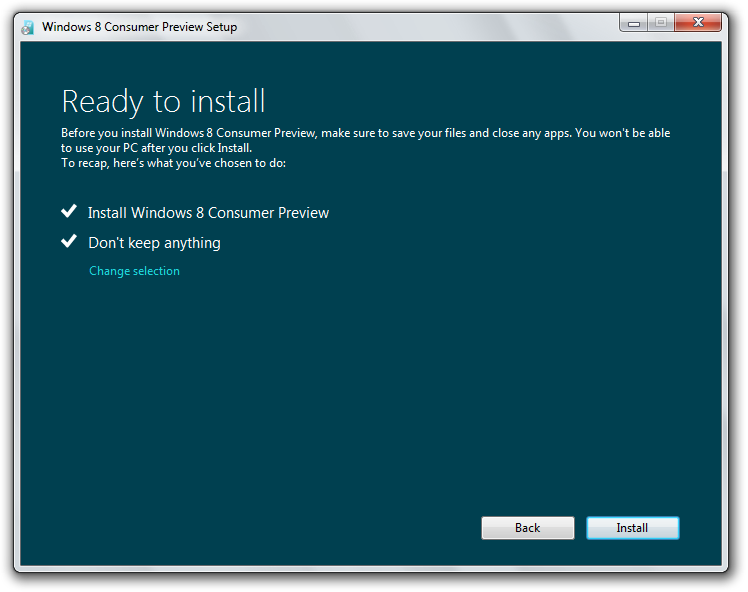
Task: Click the 'Before you install Windows 8' paragraph line
Action: click(x=365, y=133)
